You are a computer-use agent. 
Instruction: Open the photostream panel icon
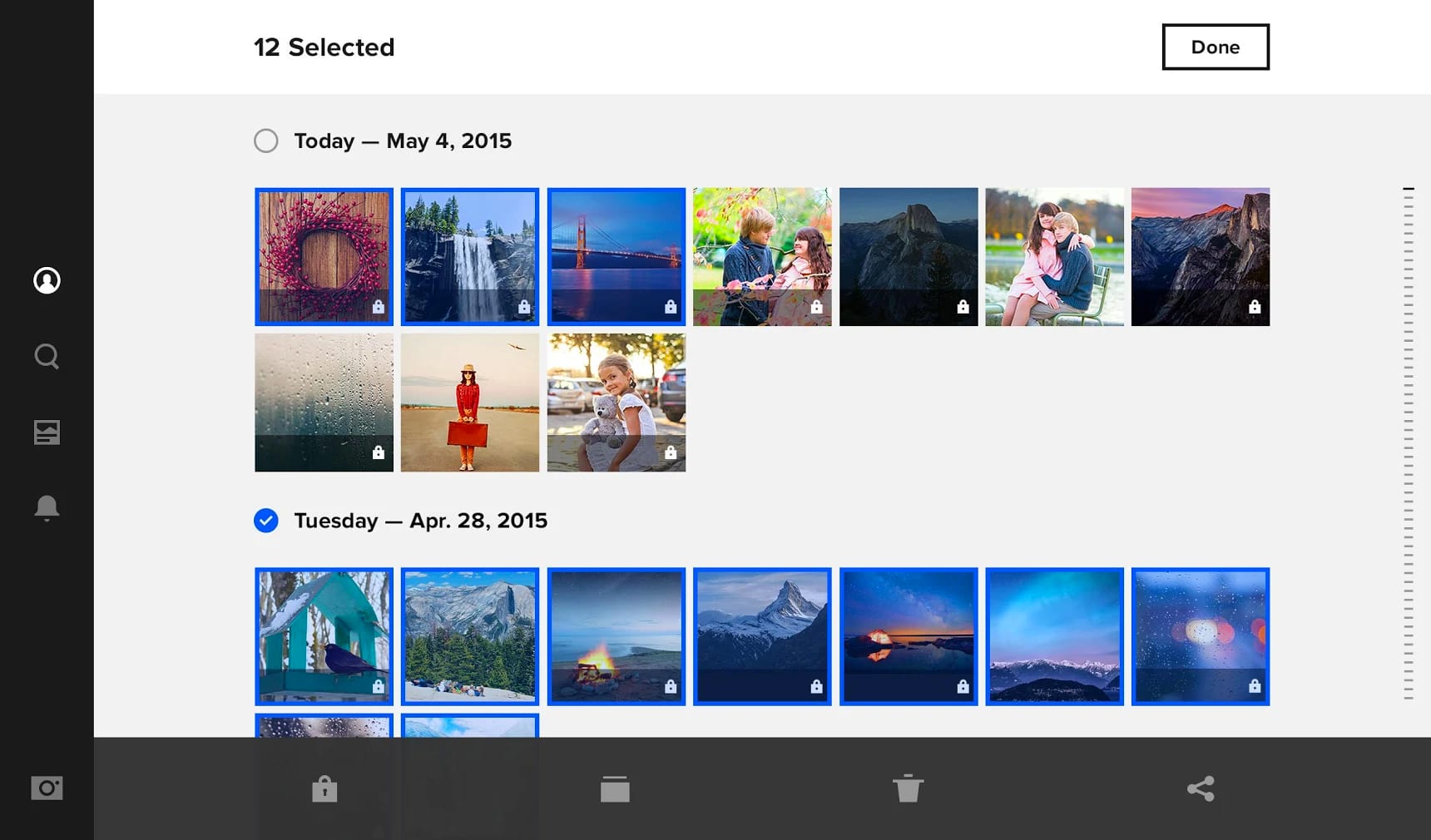coord(47,432)
